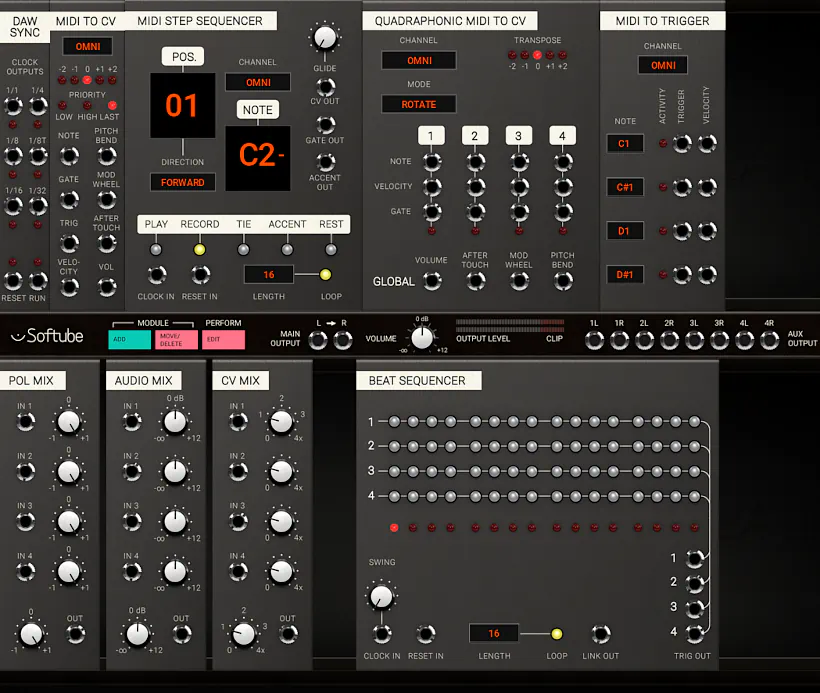
Task: Click Quadraphonic global PITCH BEND jack
Action: coord(563,281)
